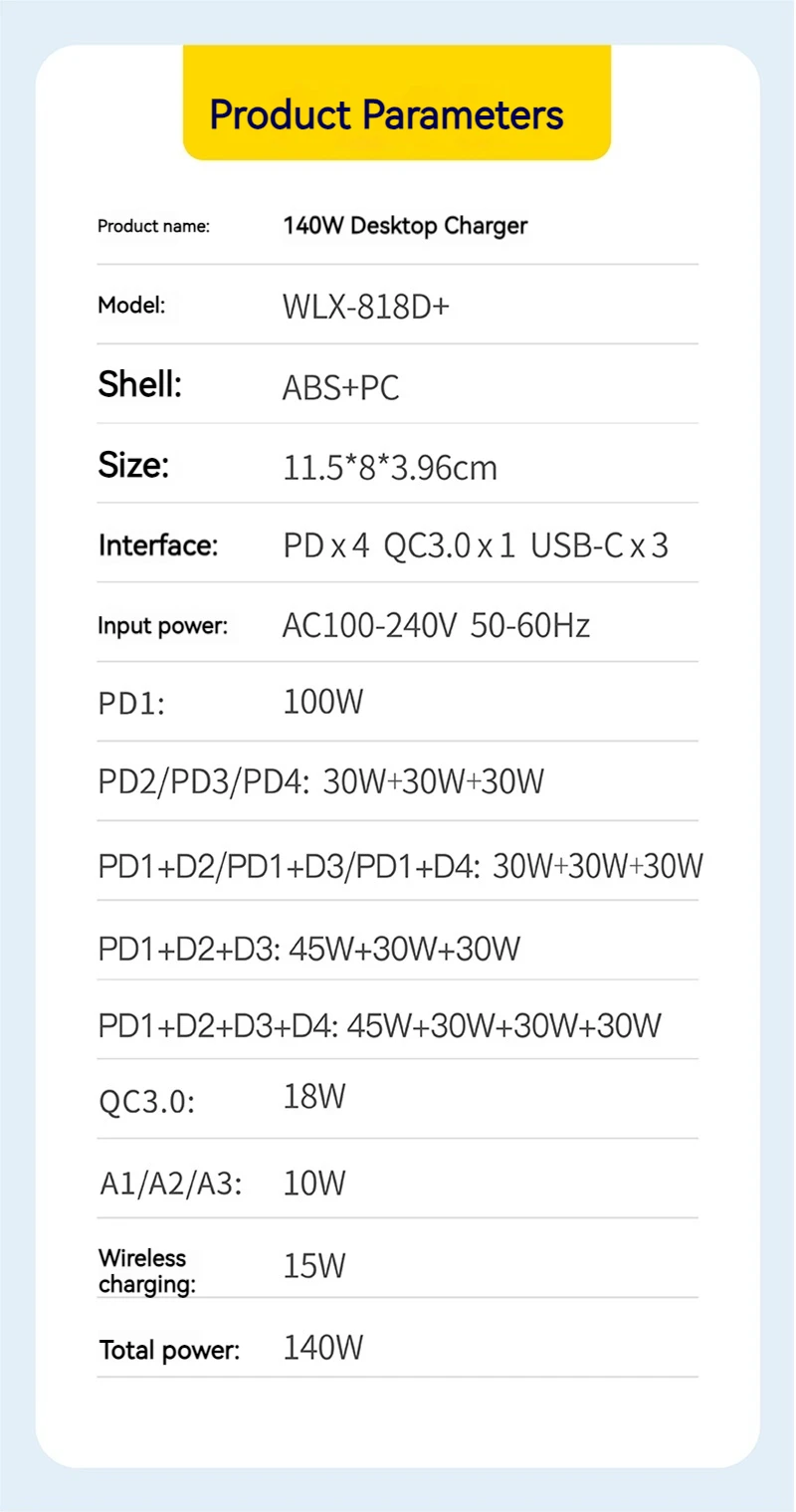Click the PD1 100W value
Image resolution: width=796 pixels, height=1512 pixels.
click(x=323, y=702)
